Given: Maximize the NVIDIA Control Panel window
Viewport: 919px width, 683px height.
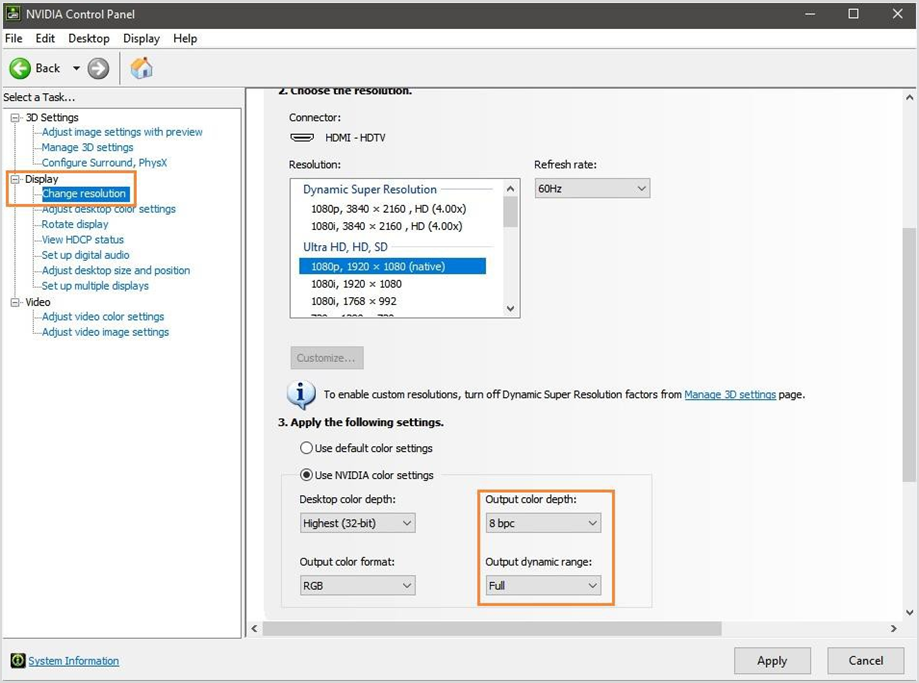Looking at the screenshot, I should (x=853, y=13).
